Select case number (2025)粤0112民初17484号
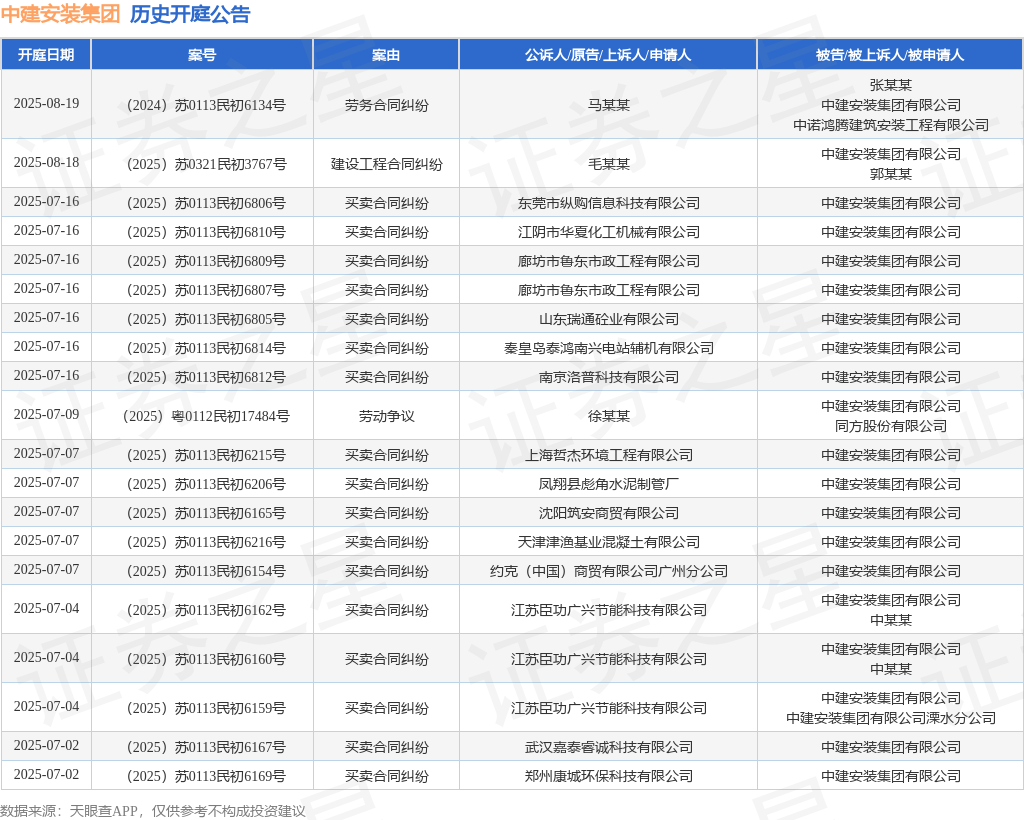This screenshot has height=820, width=1024. [202, 416]
